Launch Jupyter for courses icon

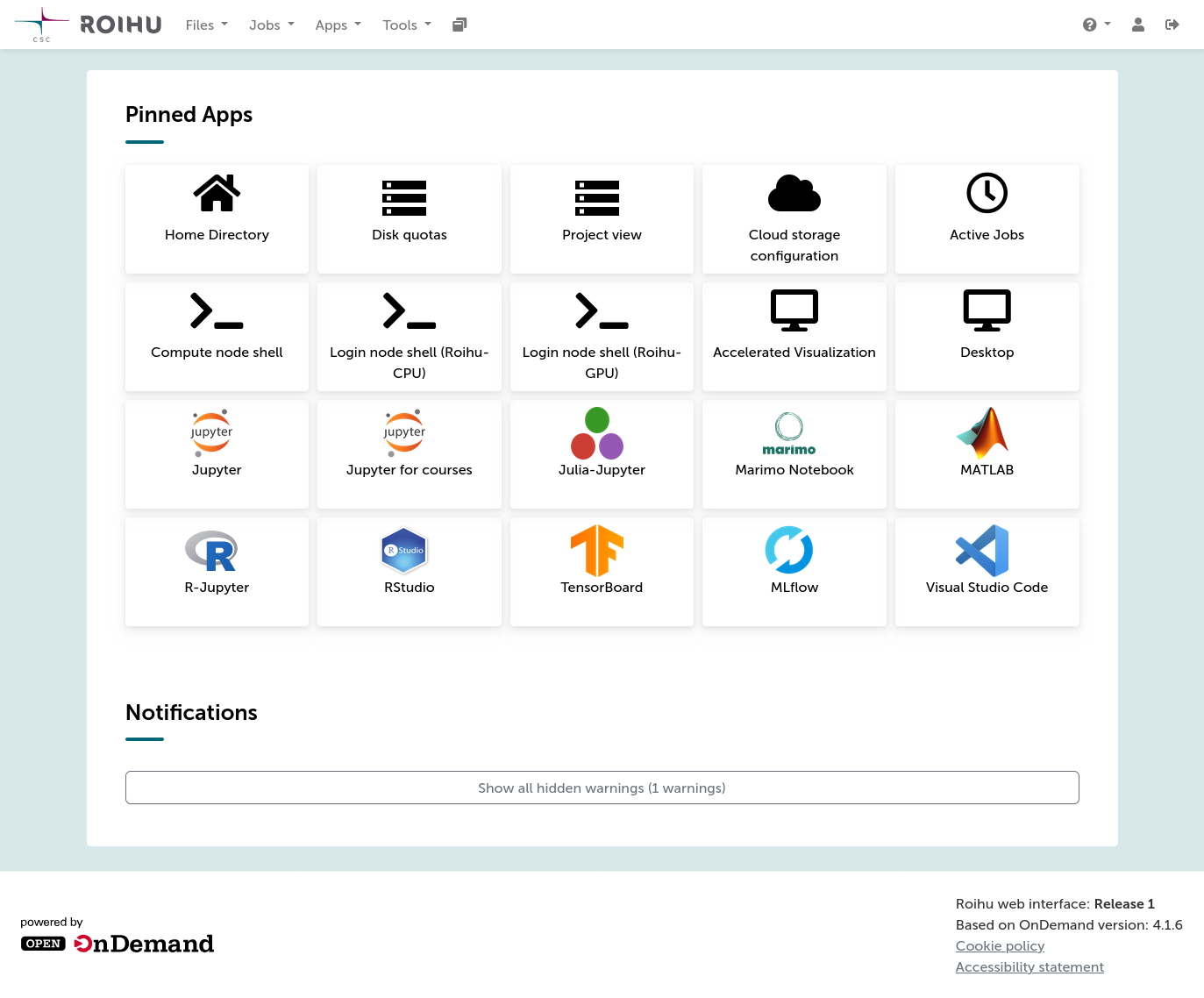(404, 432)
